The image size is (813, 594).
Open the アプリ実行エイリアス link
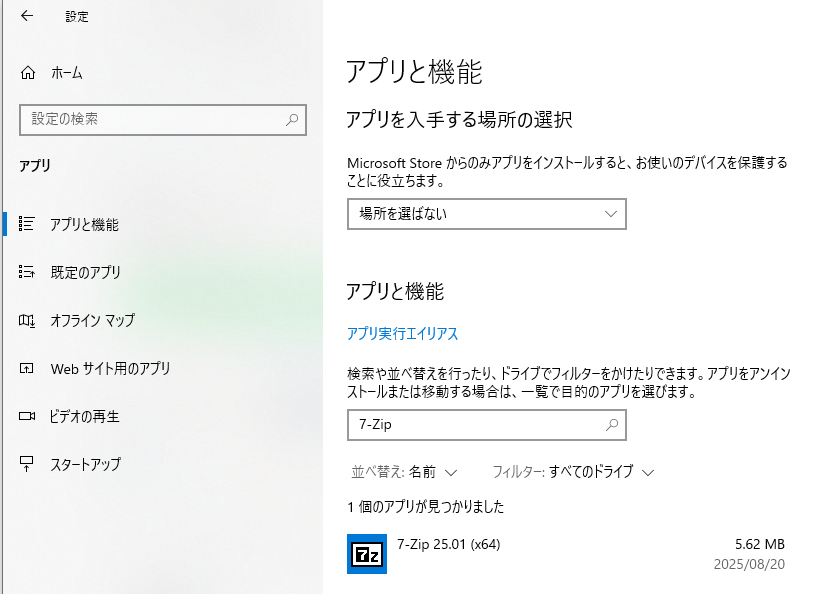tap(402, 334)
